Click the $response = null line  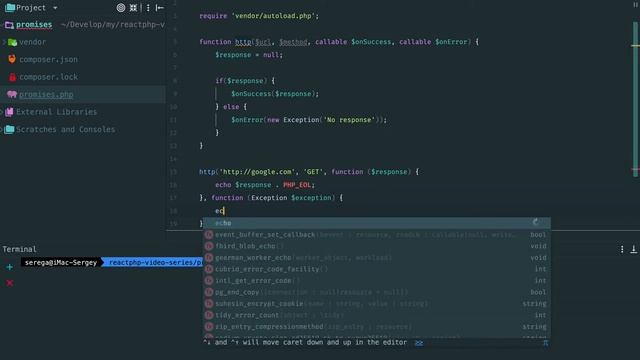(x=249, y=55)
